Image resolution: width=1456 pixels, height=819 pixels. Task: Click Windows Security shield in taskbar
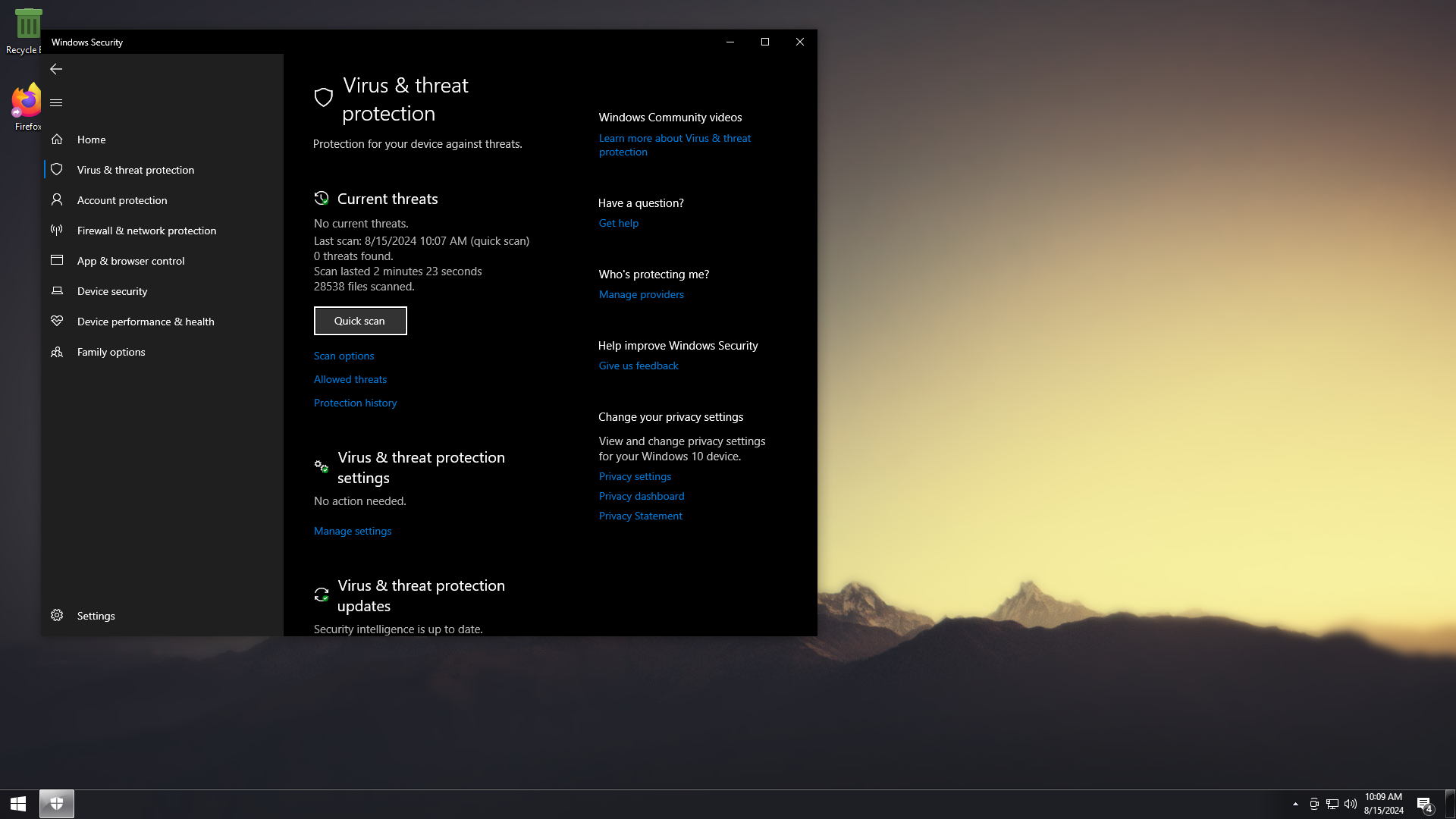tap(57, 804)
